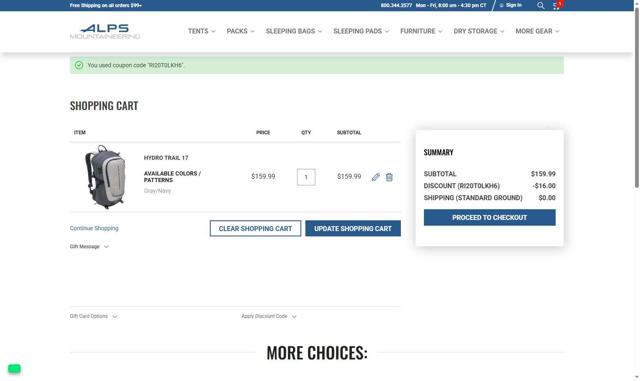Click Proceed to Checkout button
Image resolution: width=640 pixels, height=381 pixels.
tap(489, 218)
